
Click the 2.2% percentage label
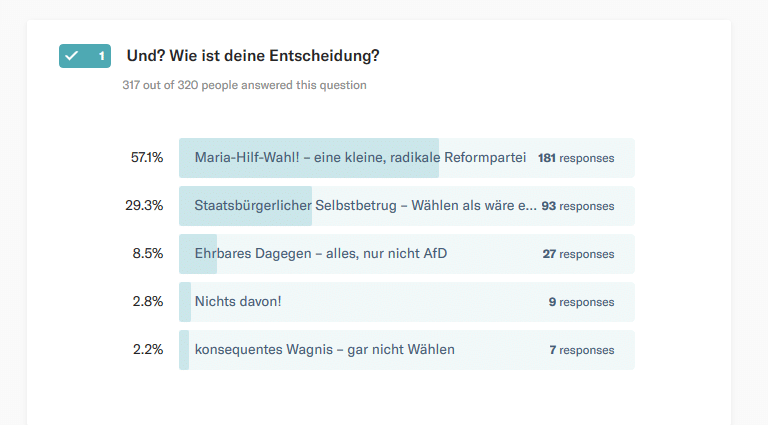point(148,350)
